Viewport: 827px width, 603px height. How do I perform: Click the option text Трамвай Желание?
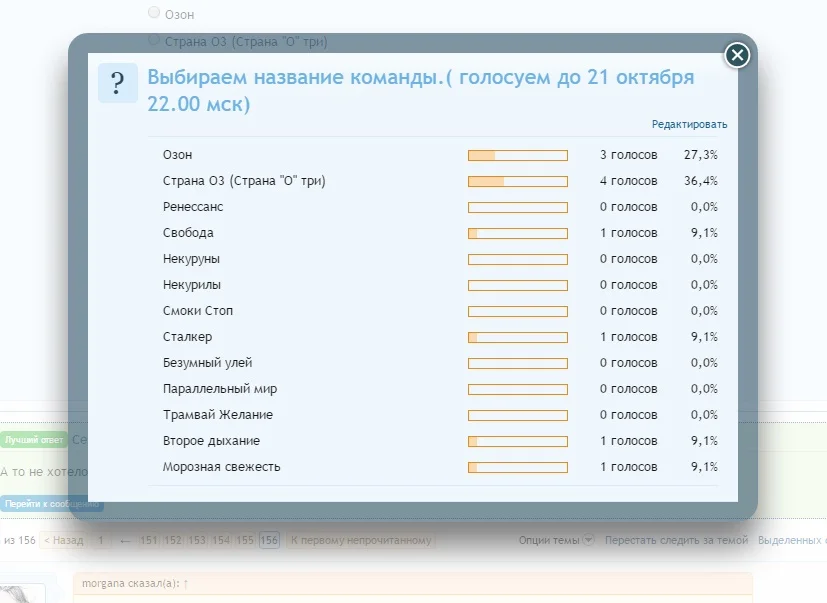click(x=218, y=415)
